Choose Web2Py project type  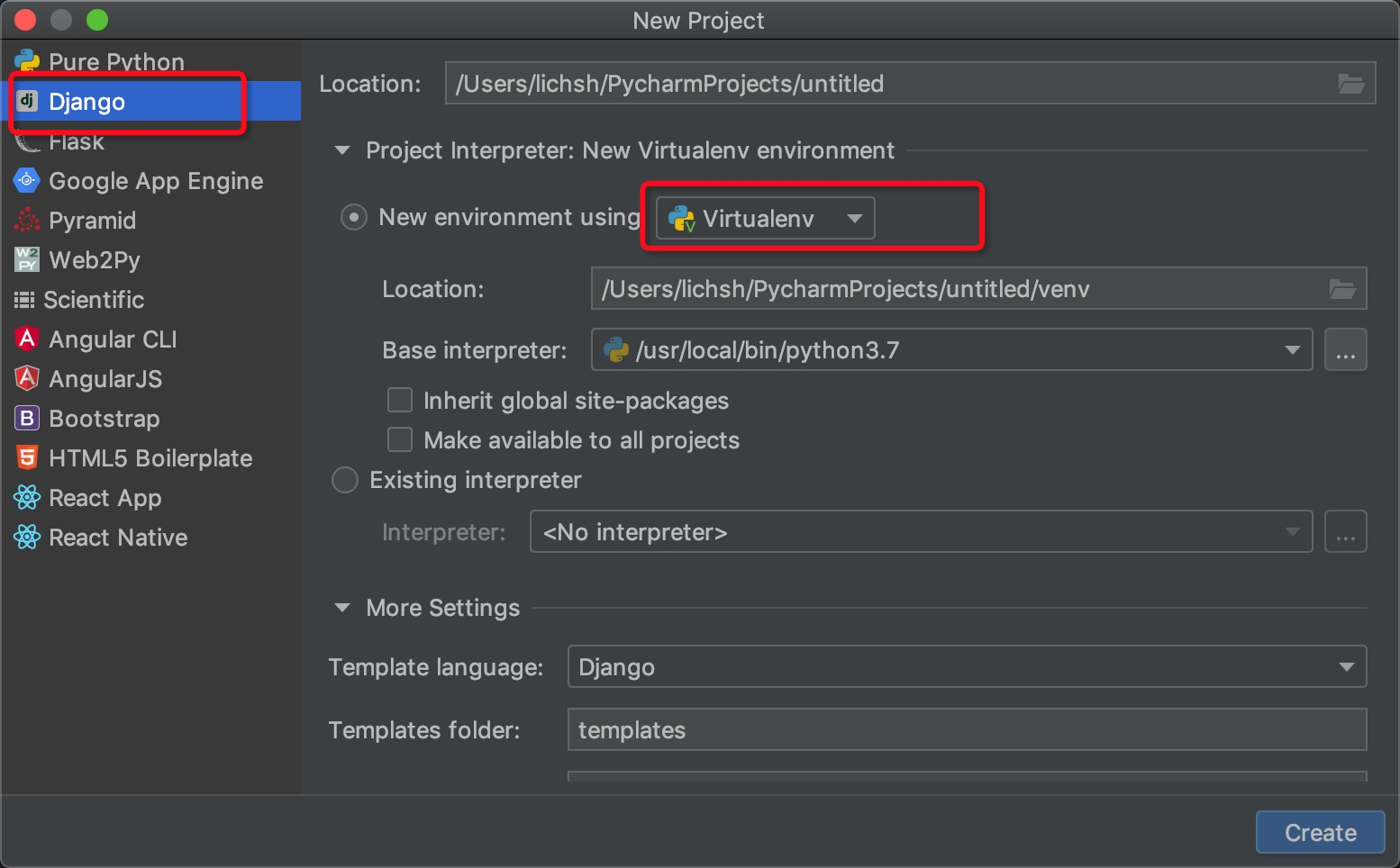point(95,260)
